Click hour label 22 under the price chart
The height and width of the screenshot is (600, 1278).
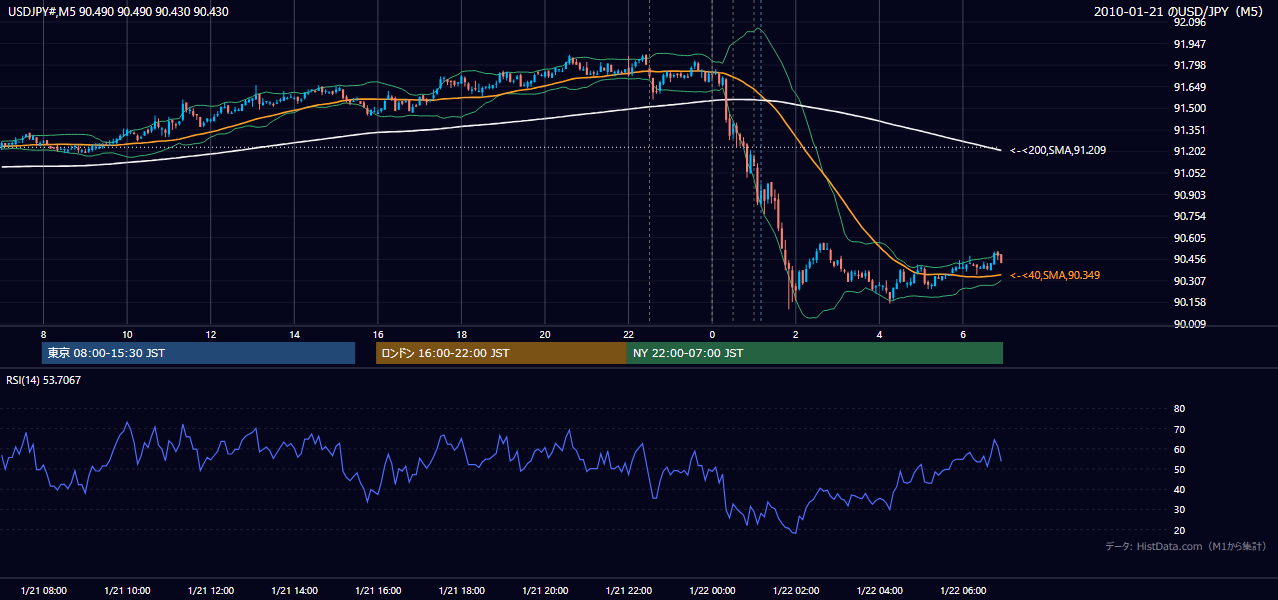(x=628, y=334)
